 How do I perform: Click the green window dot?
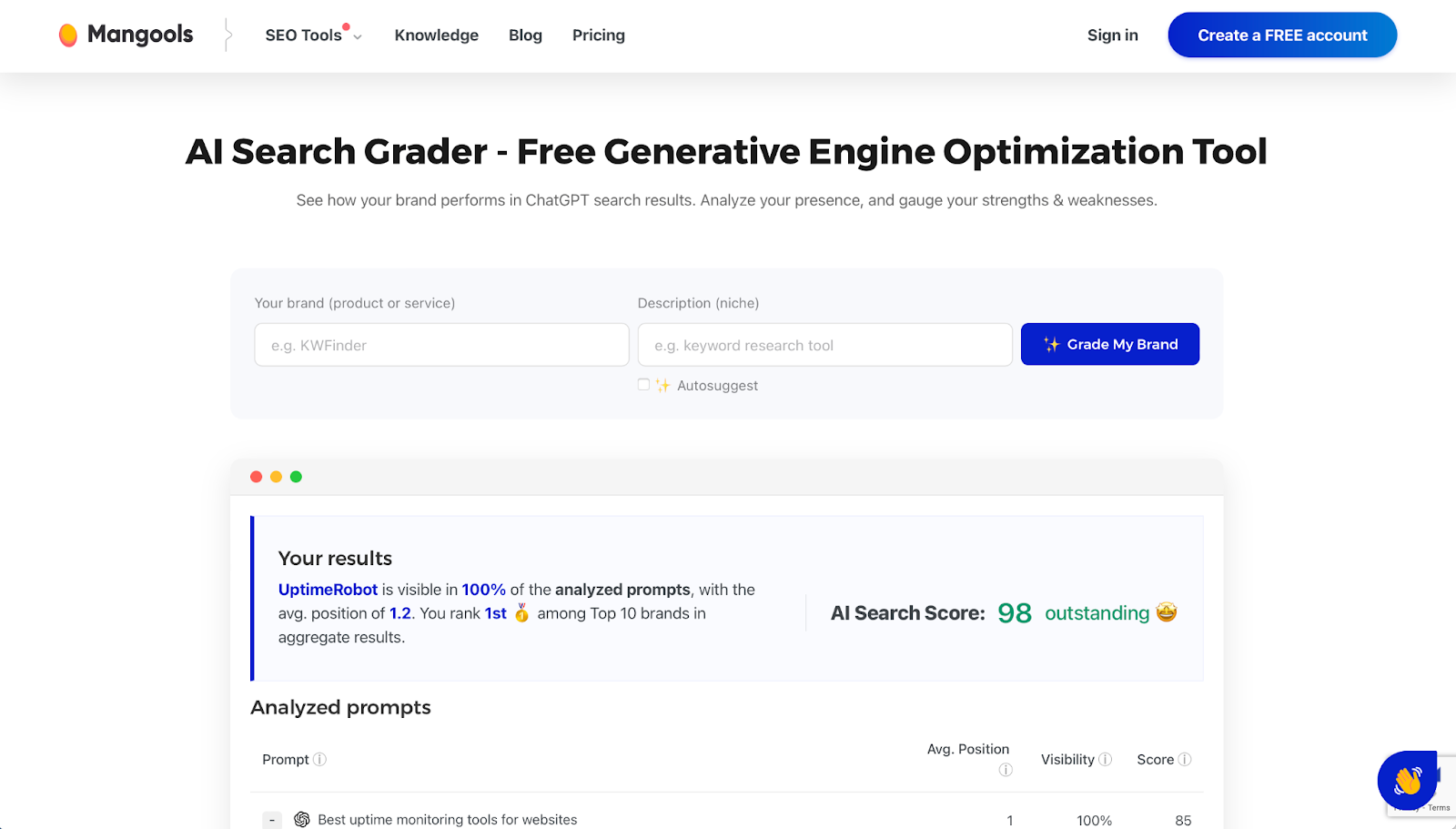click(296, 477)
